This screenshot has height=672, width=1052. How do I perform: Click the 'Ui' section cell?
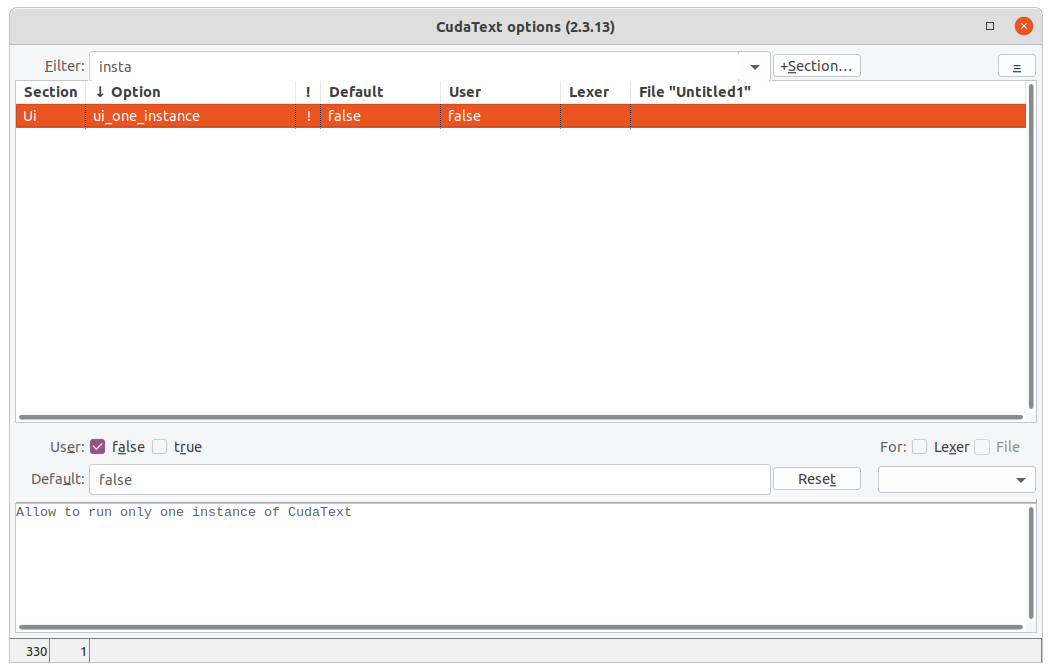[x=51, y=116]
